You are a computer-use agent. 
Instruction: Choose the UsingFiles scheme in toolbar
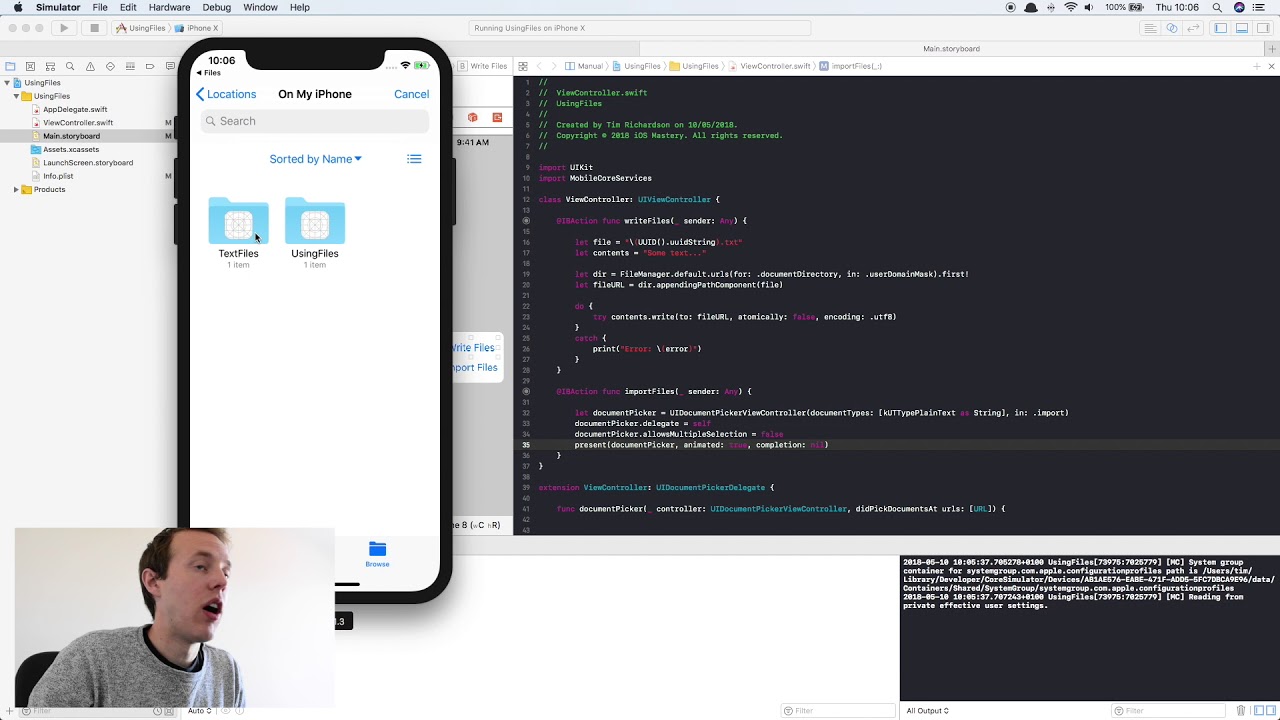click(141, 28)
